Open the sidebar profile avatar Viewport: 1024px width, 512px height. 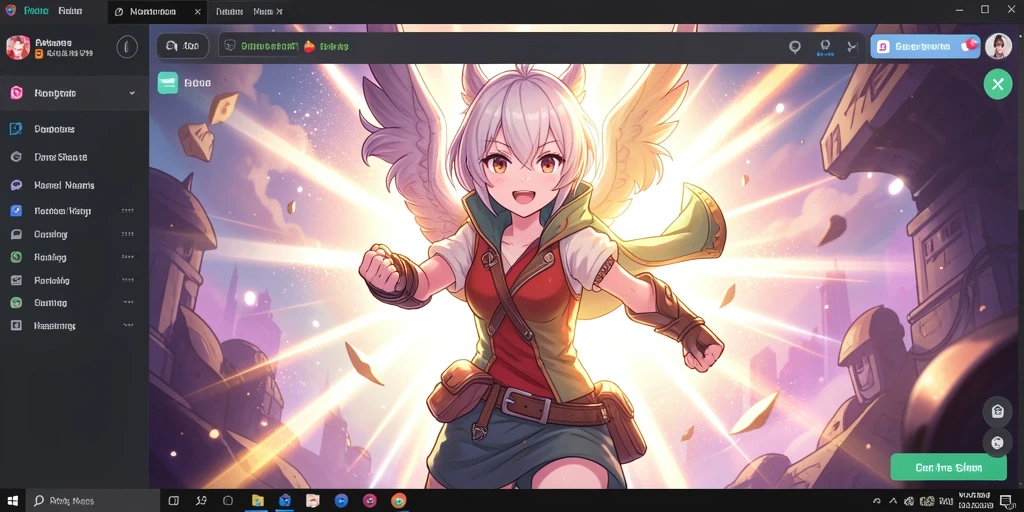(x=18, y=47)
